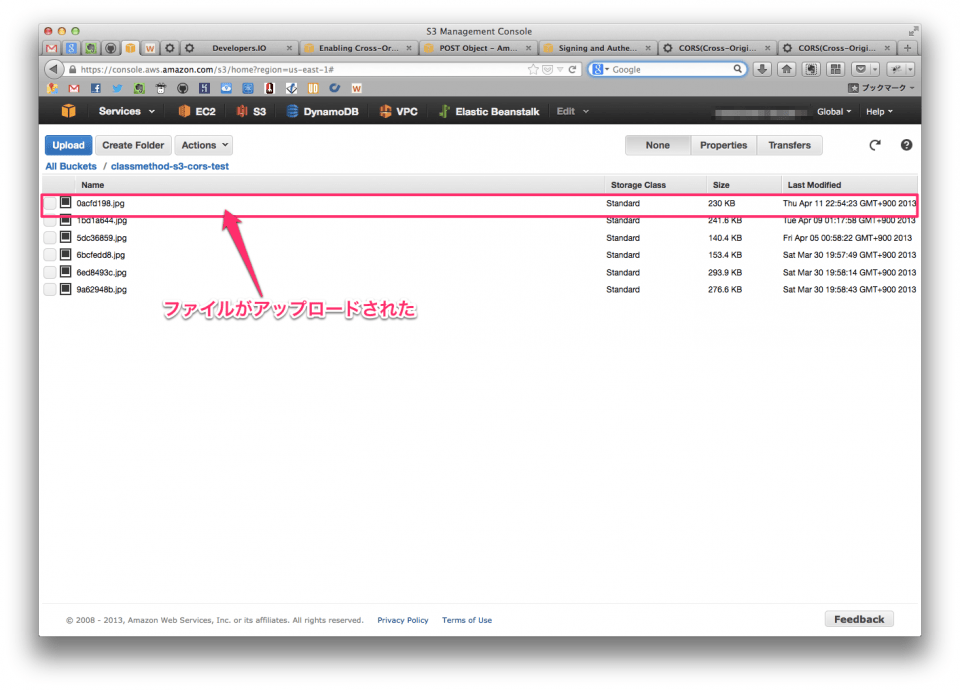This screenshot has height=690, width=960.
Task: Click the Evernote clipper toolbar icon
Action: (811, 69)
